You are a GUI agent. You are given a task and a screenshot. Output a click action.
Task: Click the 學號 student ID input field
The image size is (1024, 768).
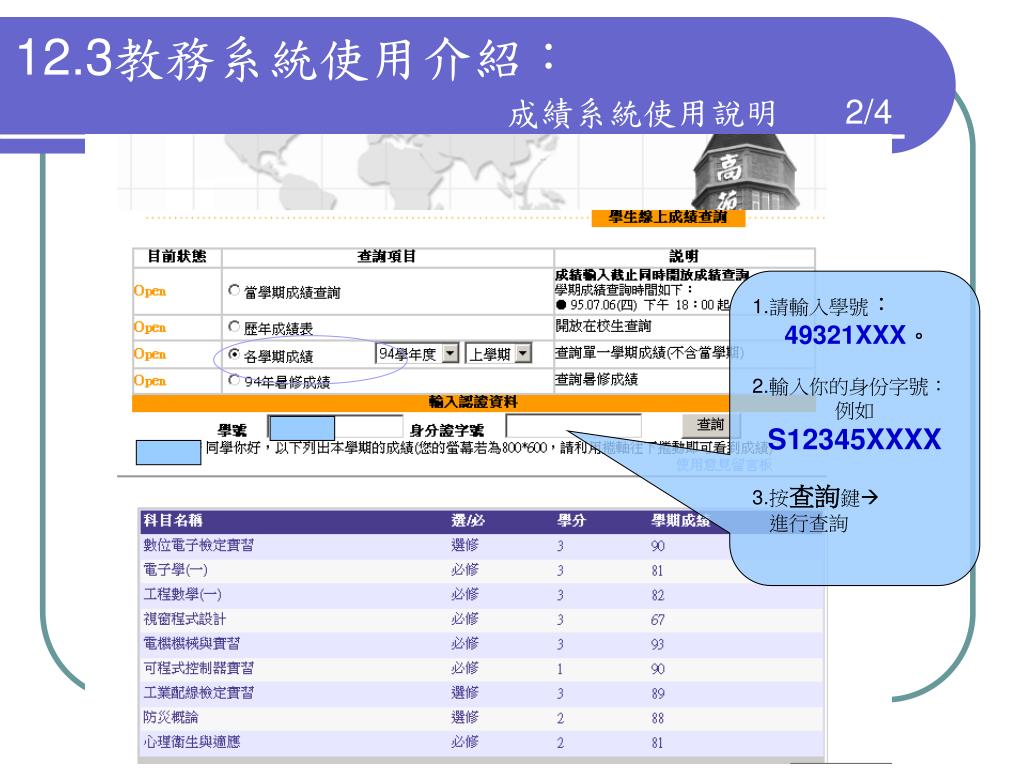click(x=335, y=428)
